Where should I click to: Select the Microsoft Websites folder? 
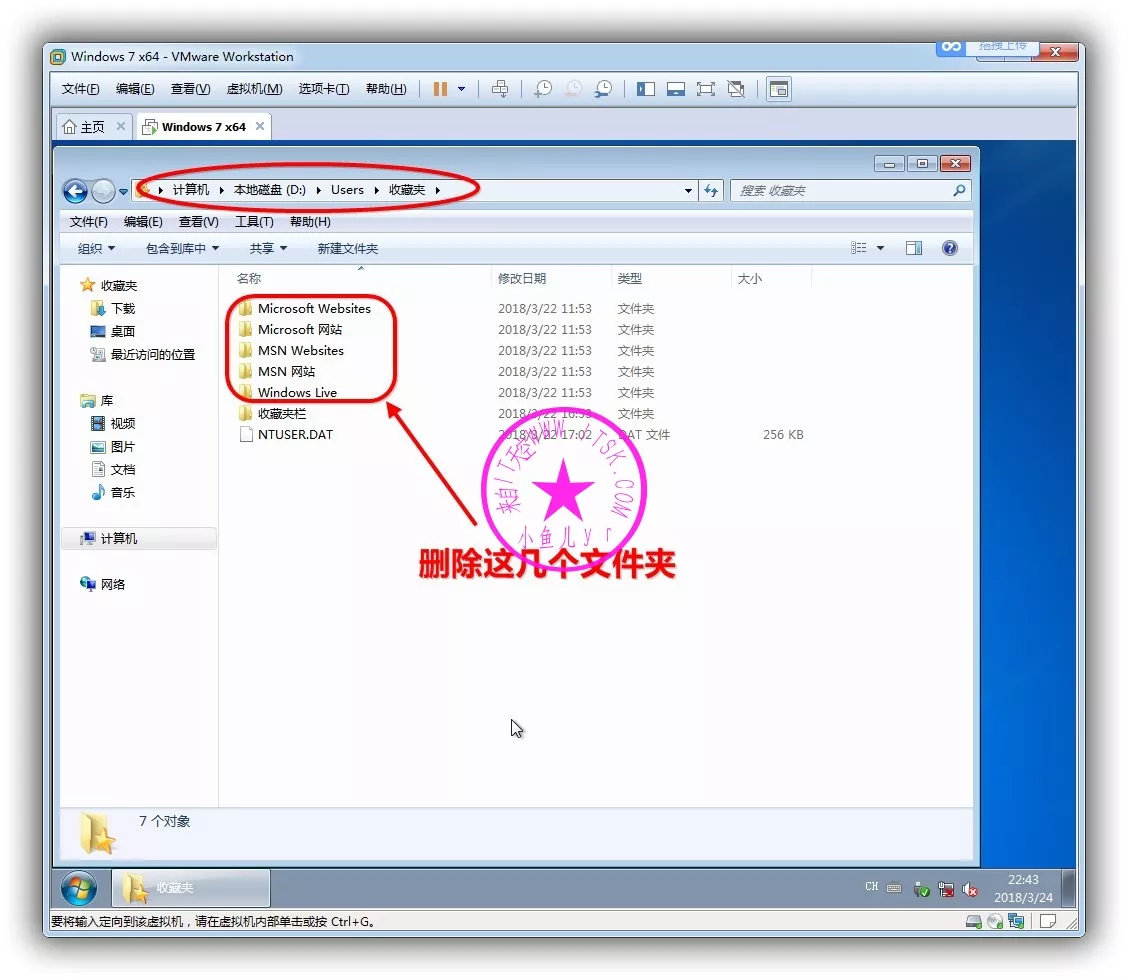313,308
